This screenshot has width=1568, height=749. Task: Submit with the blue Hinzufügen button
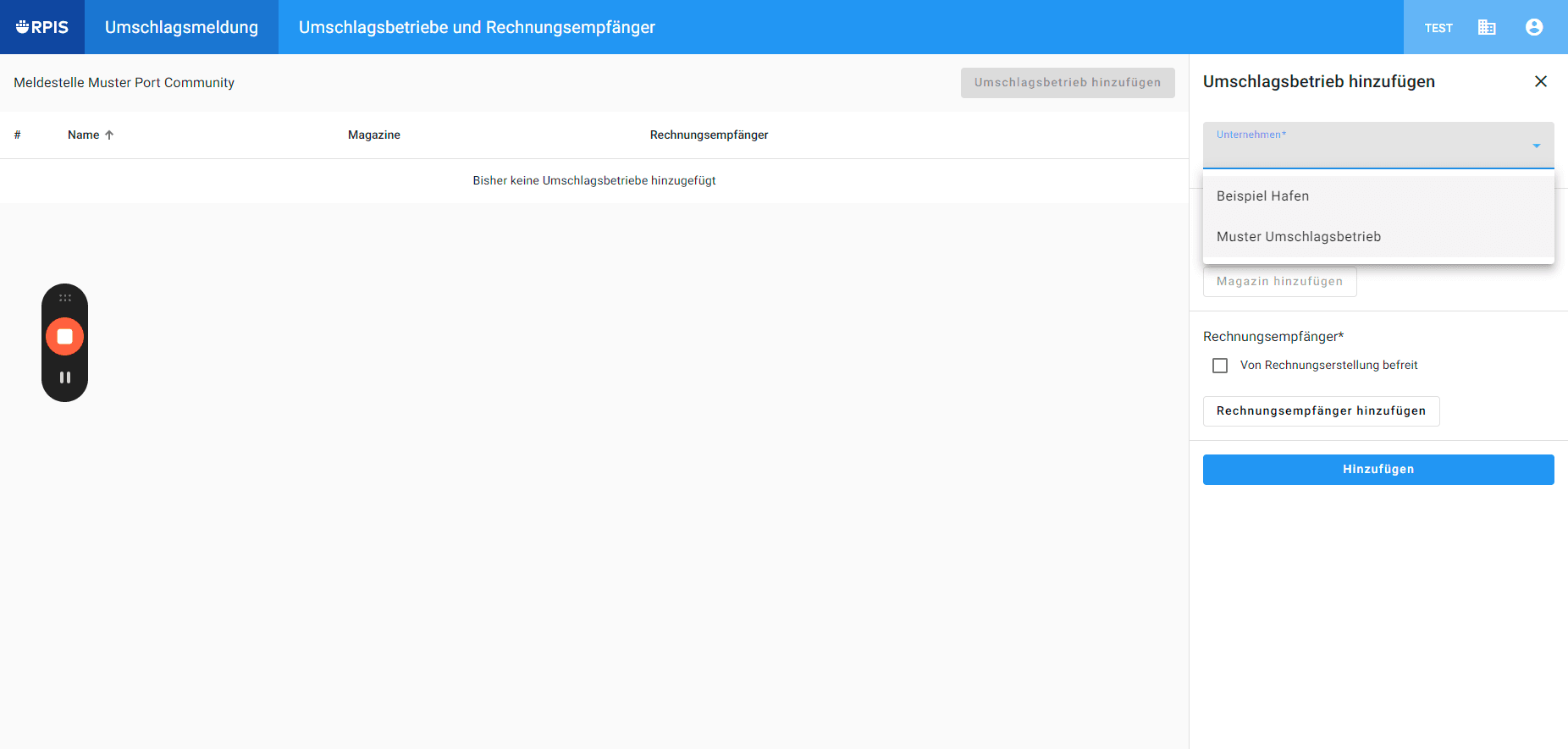[1378, 470]
